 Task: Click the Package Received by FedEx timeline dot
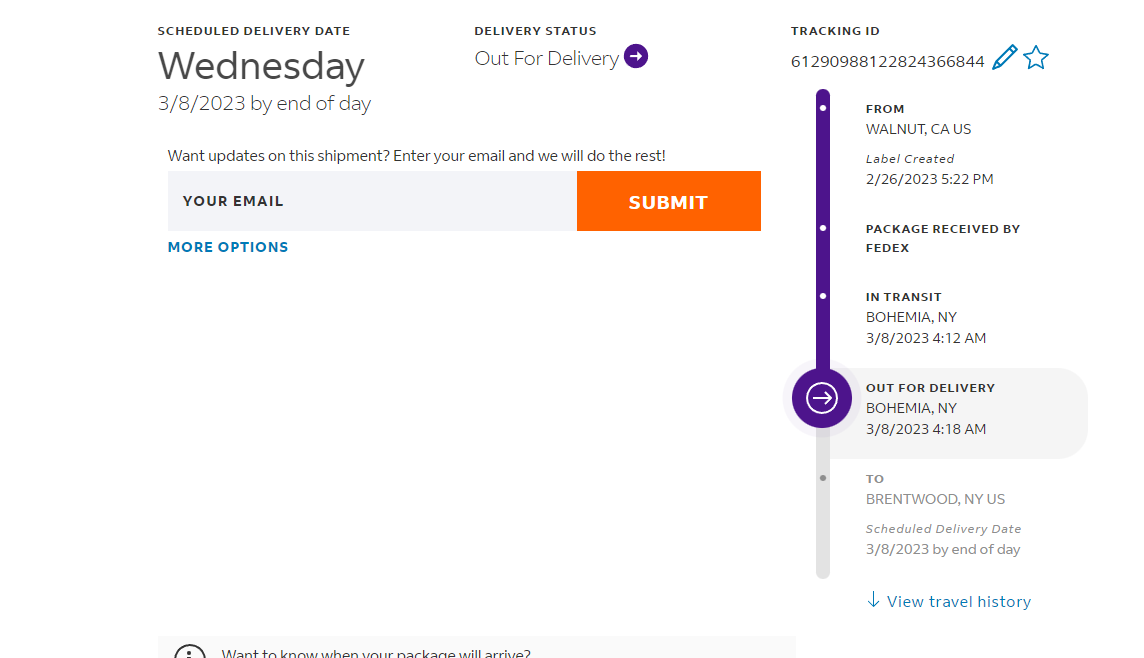pyautogui.click(x=823, y=228)
